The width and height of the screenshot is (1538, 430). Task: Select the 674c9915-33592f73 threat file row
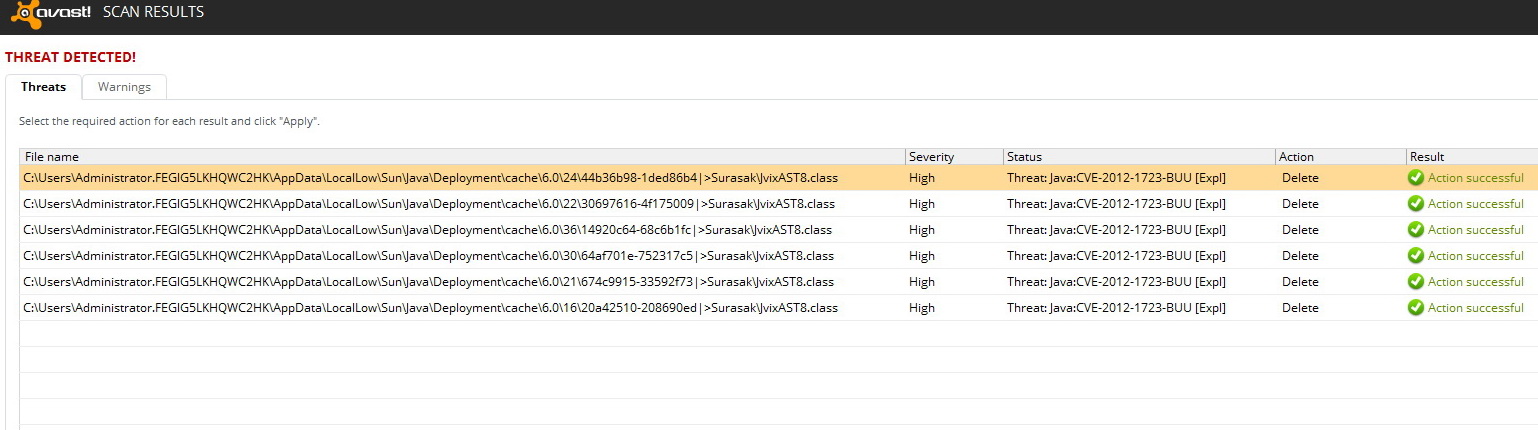click(430, 282)
